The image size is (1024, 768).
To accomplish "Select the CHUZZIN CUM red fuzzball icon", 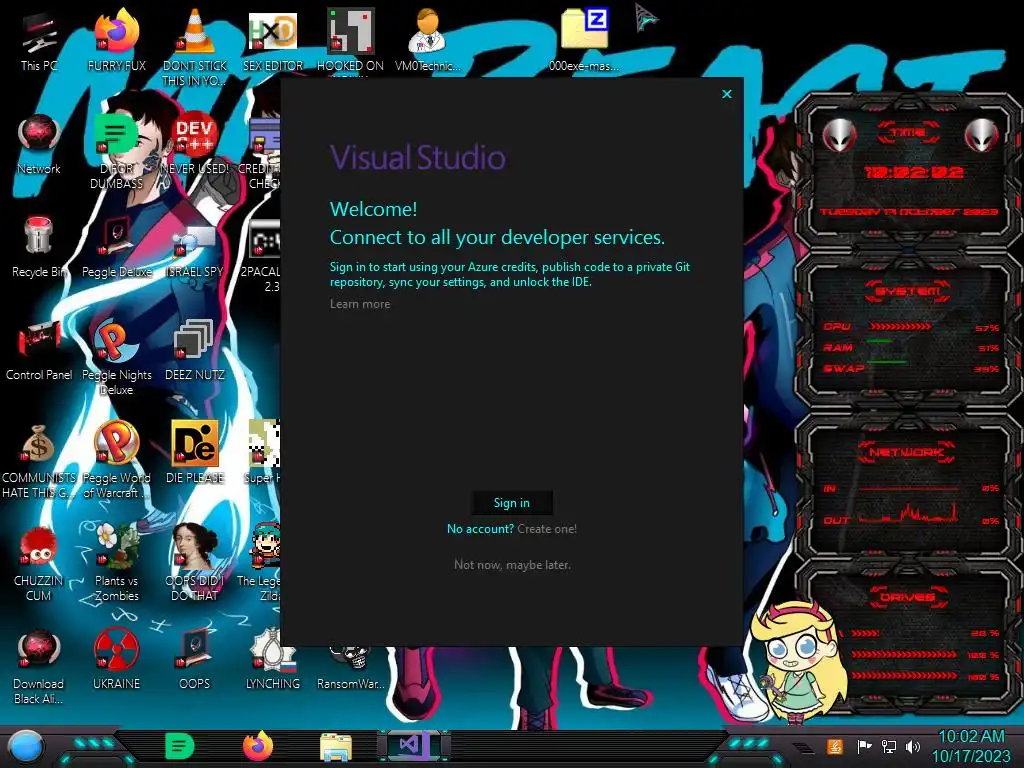I will (39, 564).
